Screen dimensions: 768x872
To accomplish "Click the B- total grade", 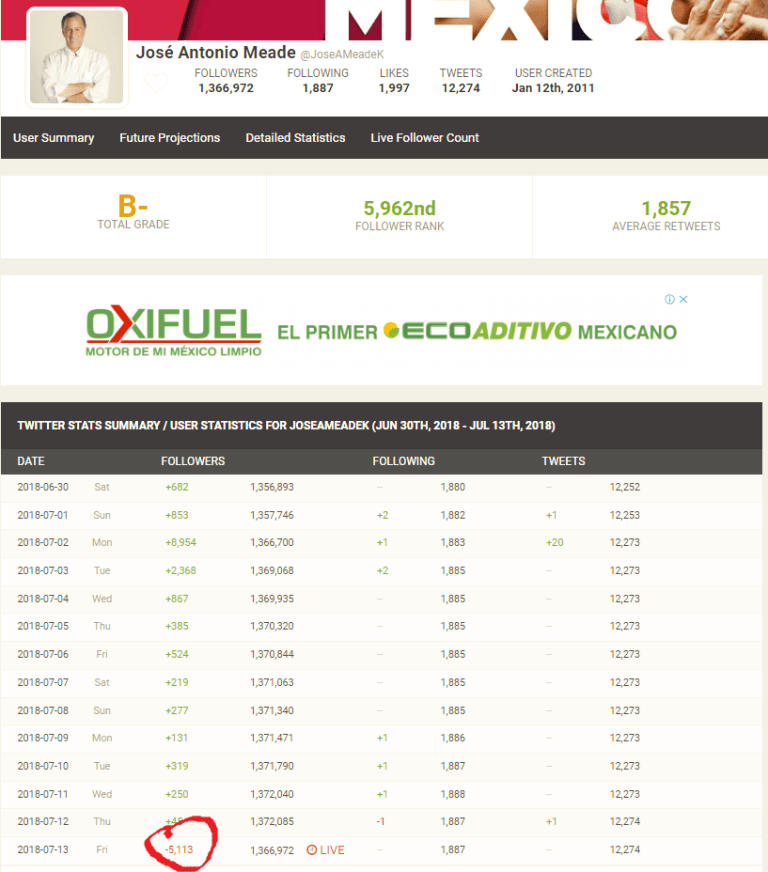I will coord(133,208).
